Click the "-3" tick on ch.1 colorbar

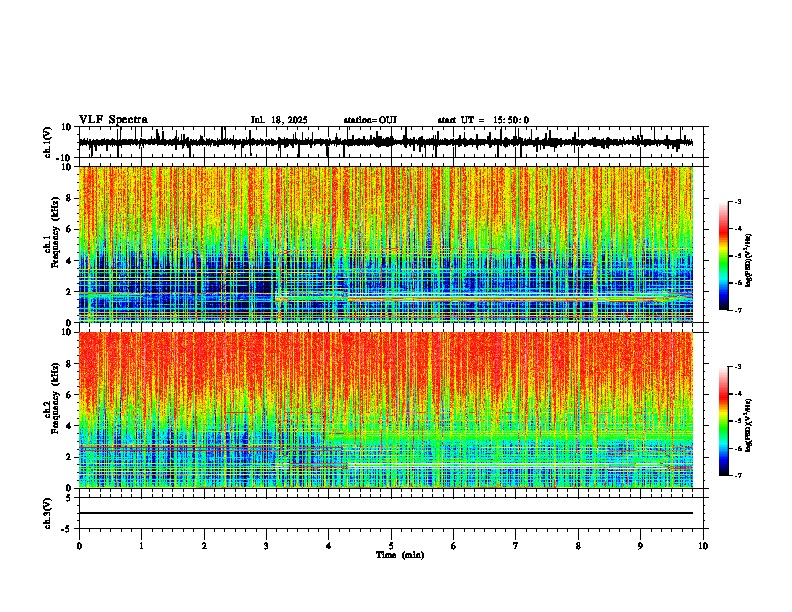tap(737, 201)
